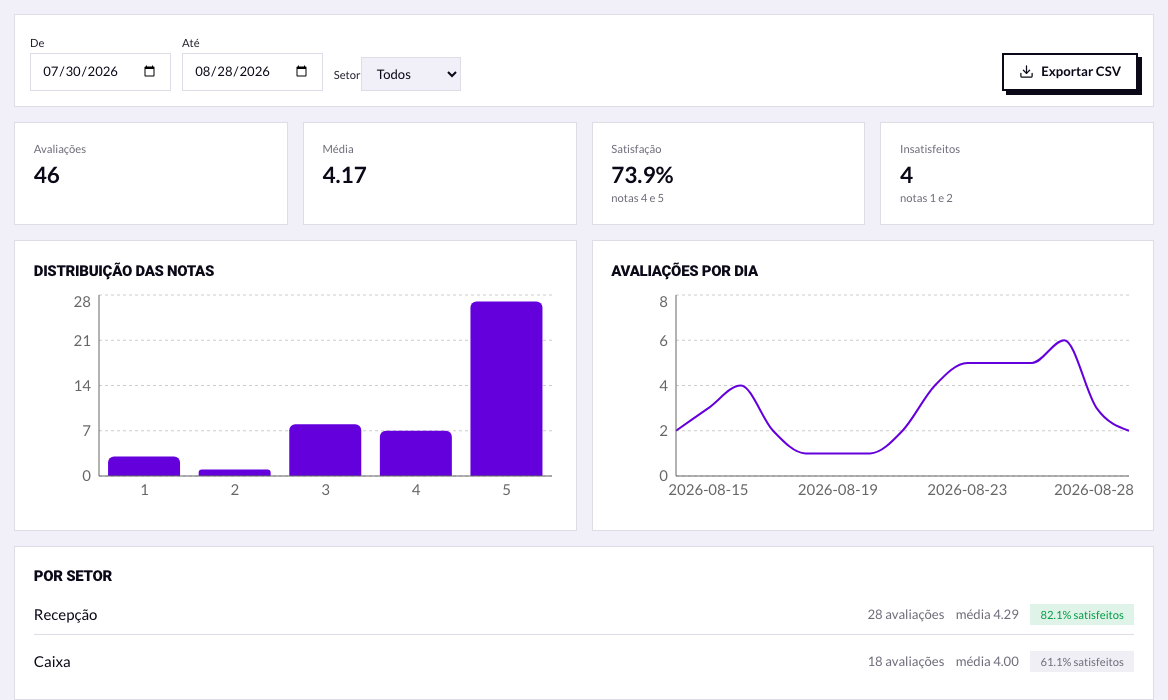Click the 'notas 1 e 2' caption
Screen dimensions: 1168x700
click(926, 198)
